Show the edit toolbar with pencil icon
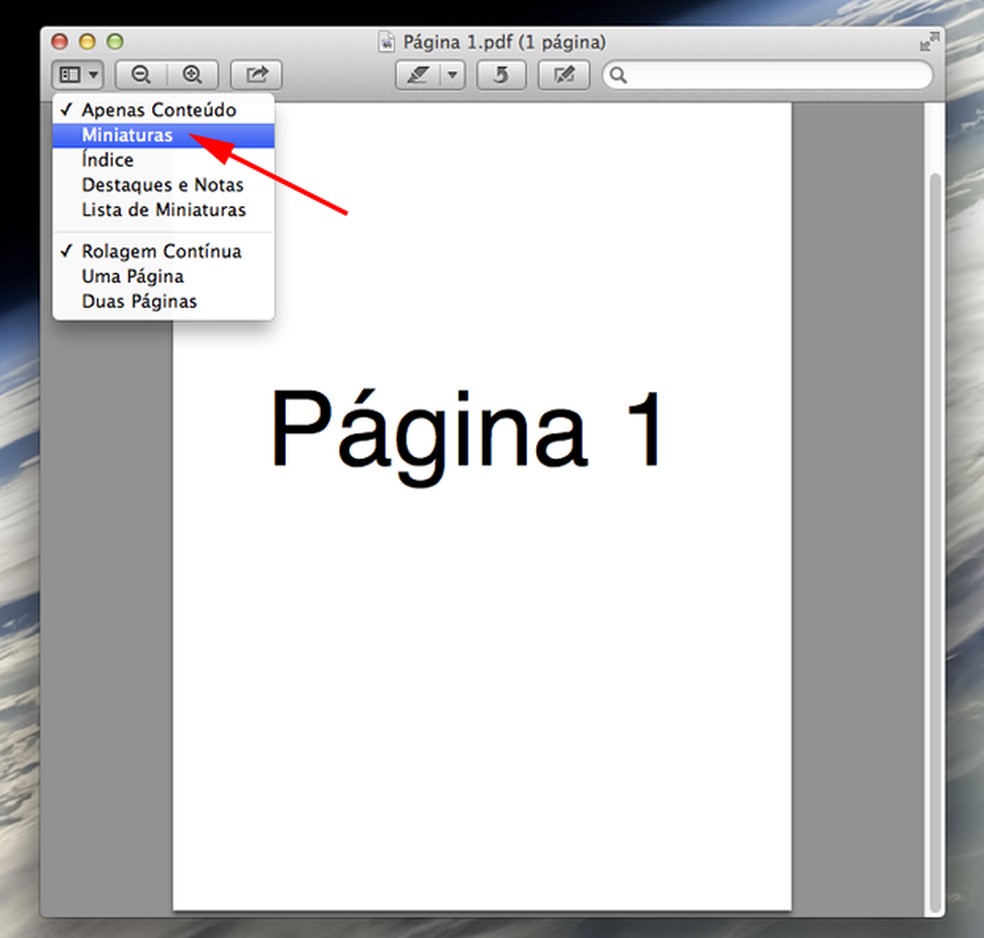Image resolution: width=984 pixels, height=938 pixels. tap(564, 75)
